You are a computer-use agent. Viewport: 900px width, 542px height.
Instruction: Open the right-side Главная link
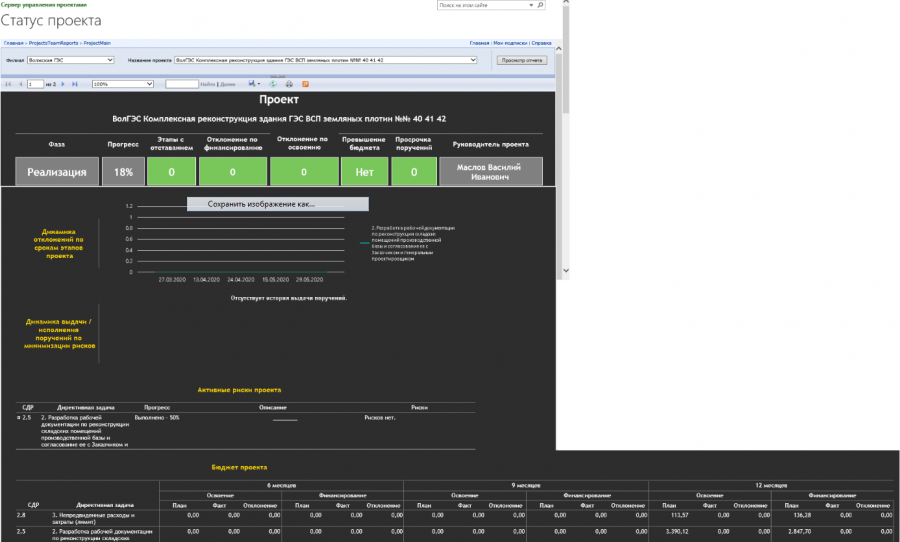click(479, 43)
